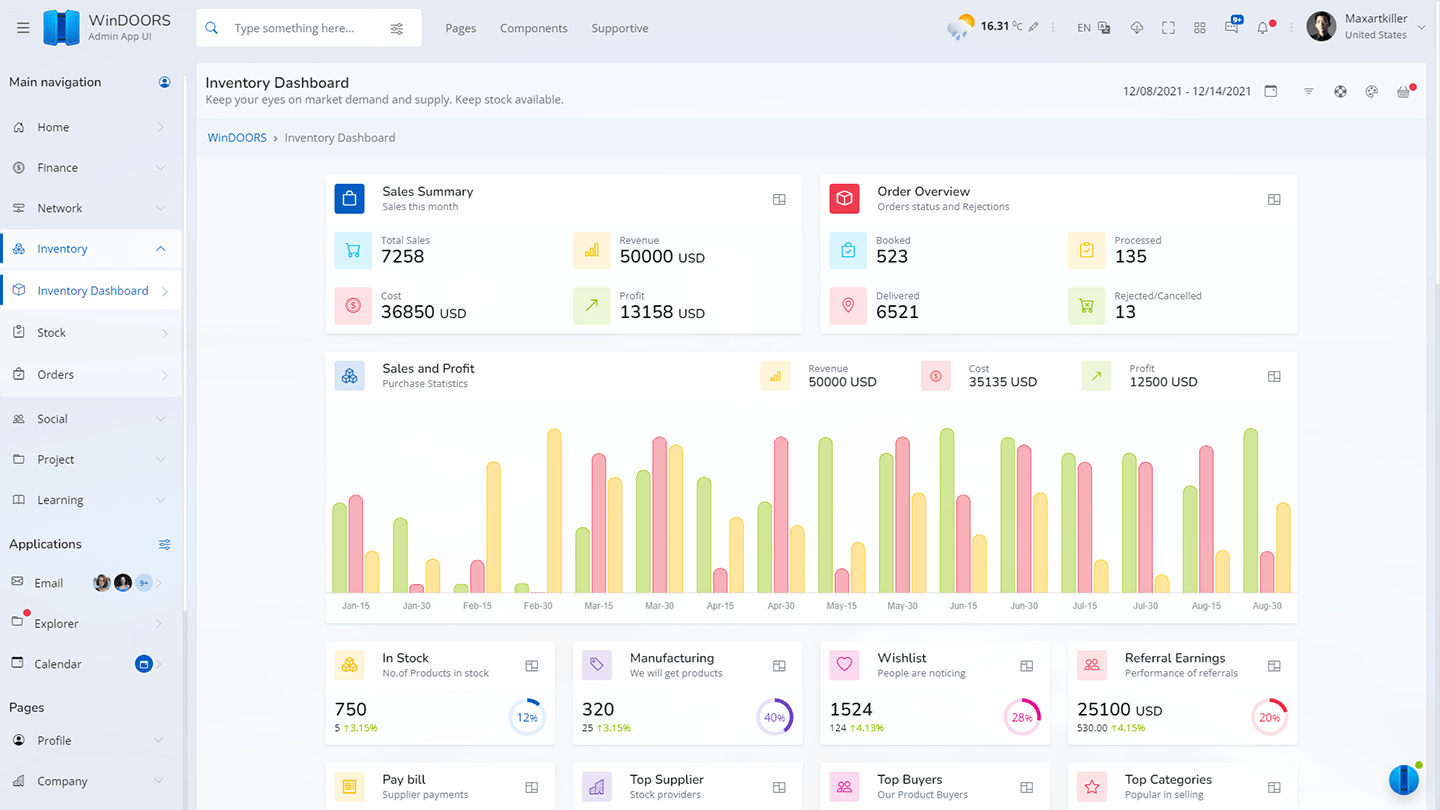Open the color palette theme icon

(x=1372, y=91)
